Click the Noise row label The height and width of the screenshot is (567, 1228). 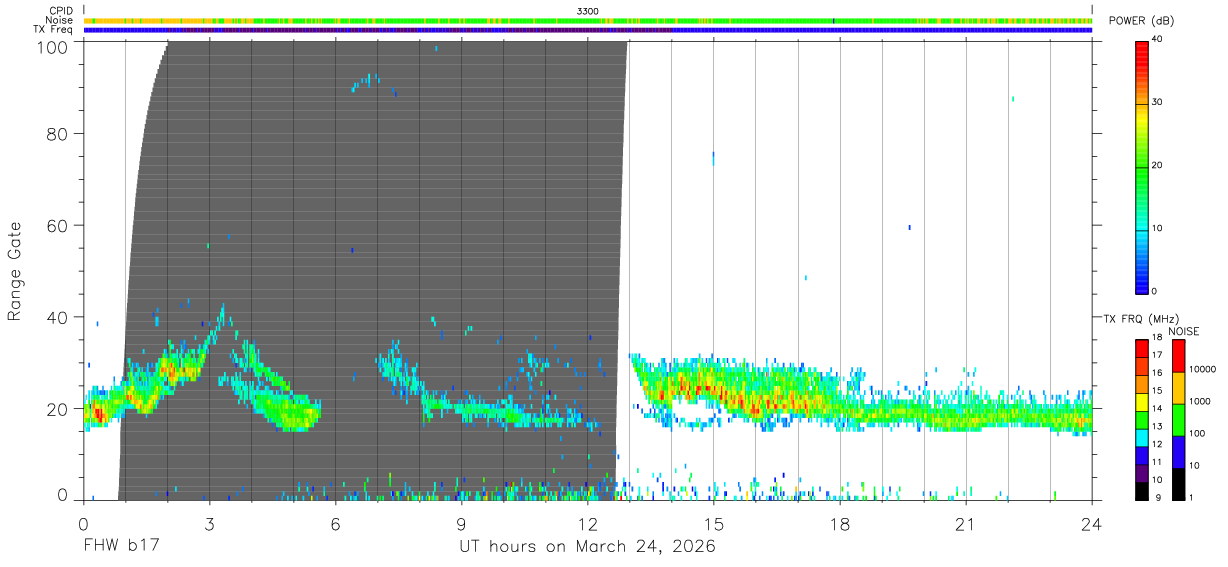[60, 20]
